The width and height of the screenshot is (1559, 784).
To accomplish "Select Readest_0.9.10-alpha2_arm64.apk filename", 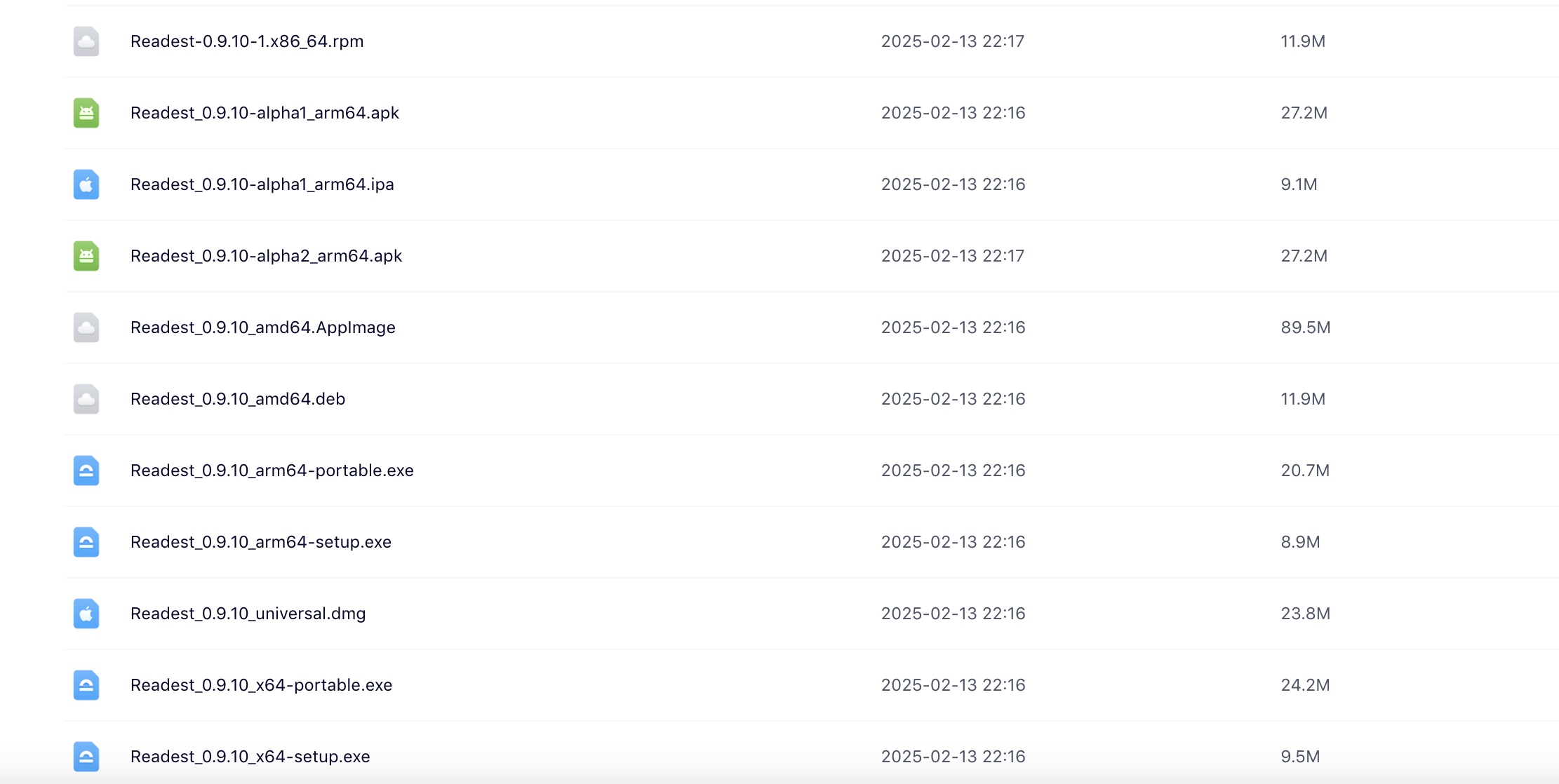I will tap(266, 256).
